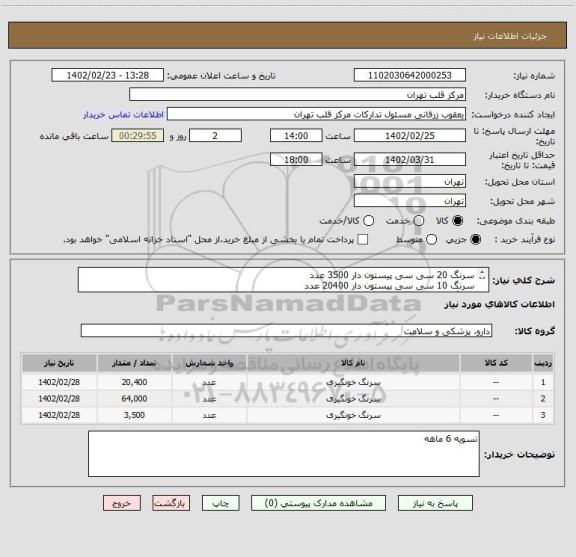Screen dimensions: 576x557
Task: Click row number 3 cell
Action: [543, 415]
